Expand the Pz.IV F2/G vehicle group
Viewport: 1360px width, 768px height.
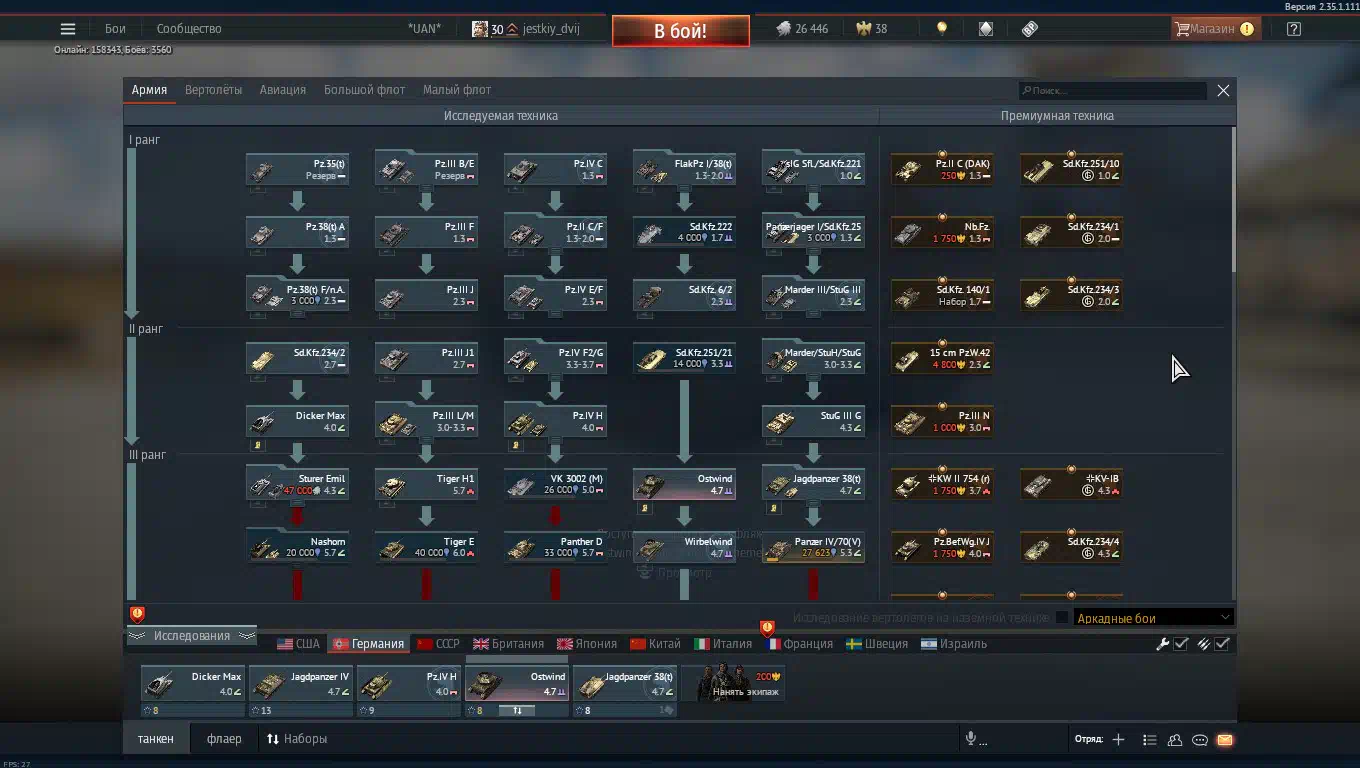point(555,359)
